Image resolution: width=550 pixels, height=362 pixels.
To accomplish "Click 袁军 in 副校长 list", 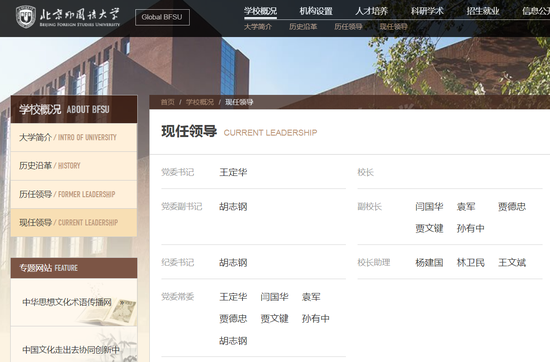I will coord(466,207).
